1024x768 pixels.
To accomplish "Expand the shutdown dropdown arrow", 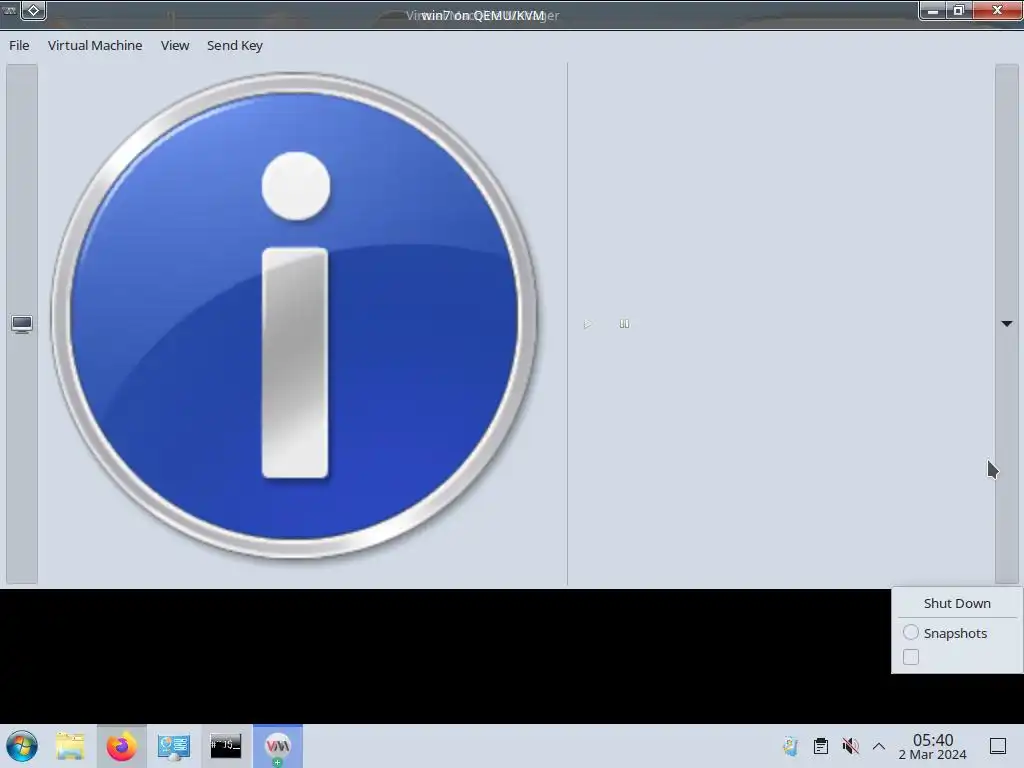I will pos(1006,324).
